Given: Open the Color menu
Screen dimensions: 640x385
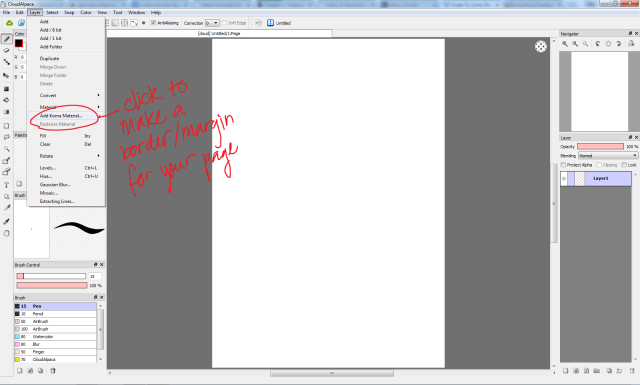Looking at the screenshot, I should pos(86,12).
